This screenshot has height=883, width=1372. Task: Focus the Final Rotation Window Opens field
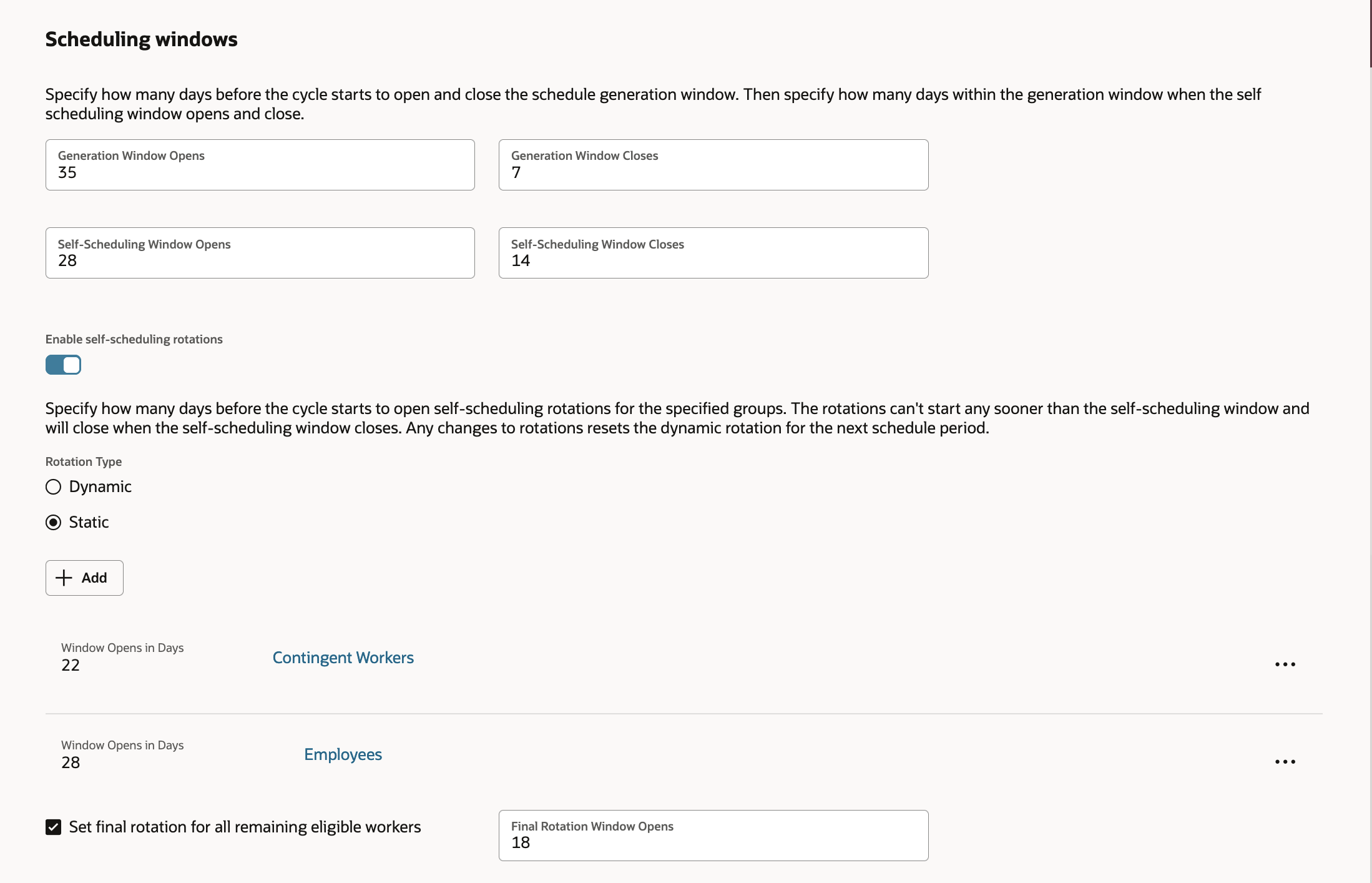[713, 836]
